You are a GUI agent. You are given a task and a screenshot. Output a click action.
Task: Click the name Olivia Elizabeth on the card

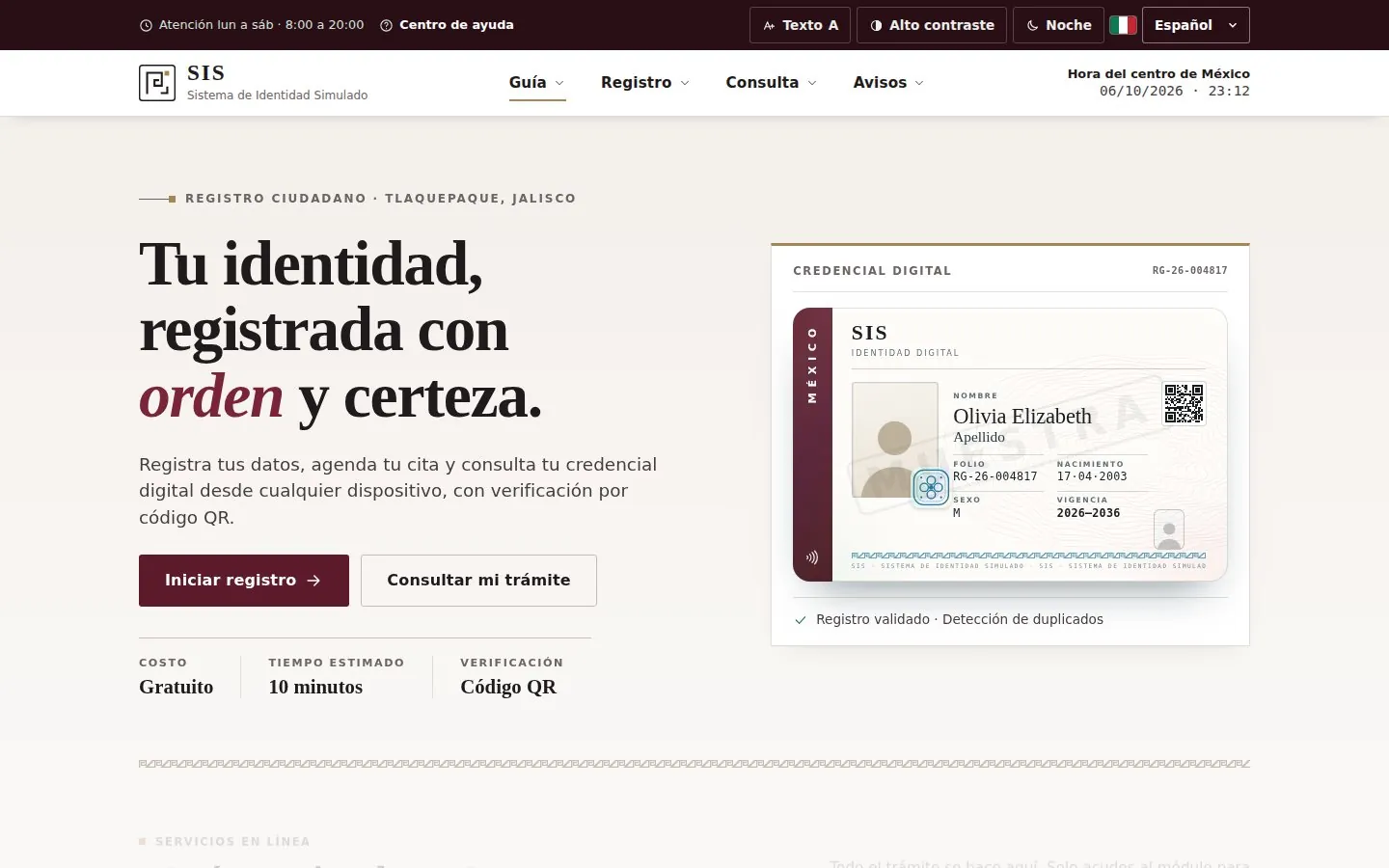[x=1022, y=417]
